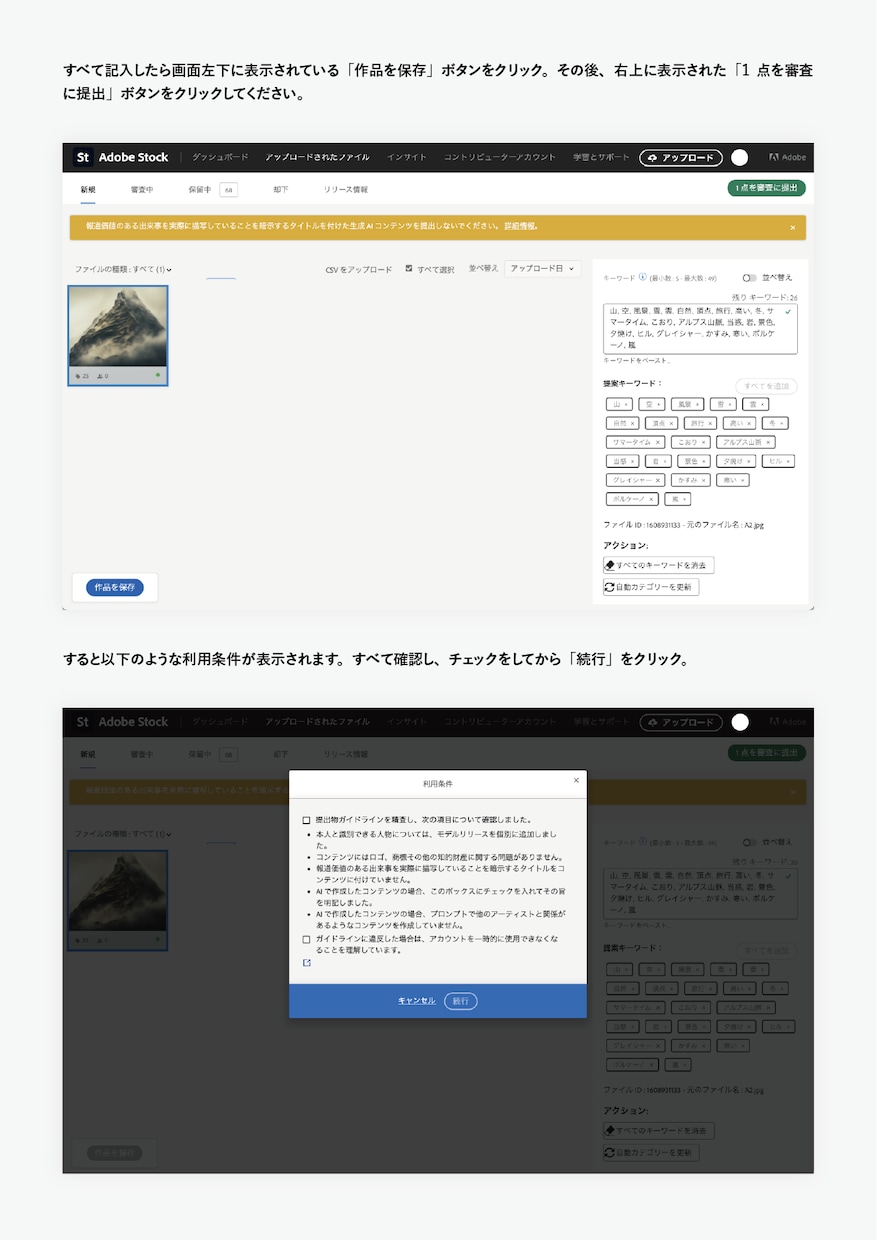Open the user avatar circle in first screenshot

[x=740, y=157]
